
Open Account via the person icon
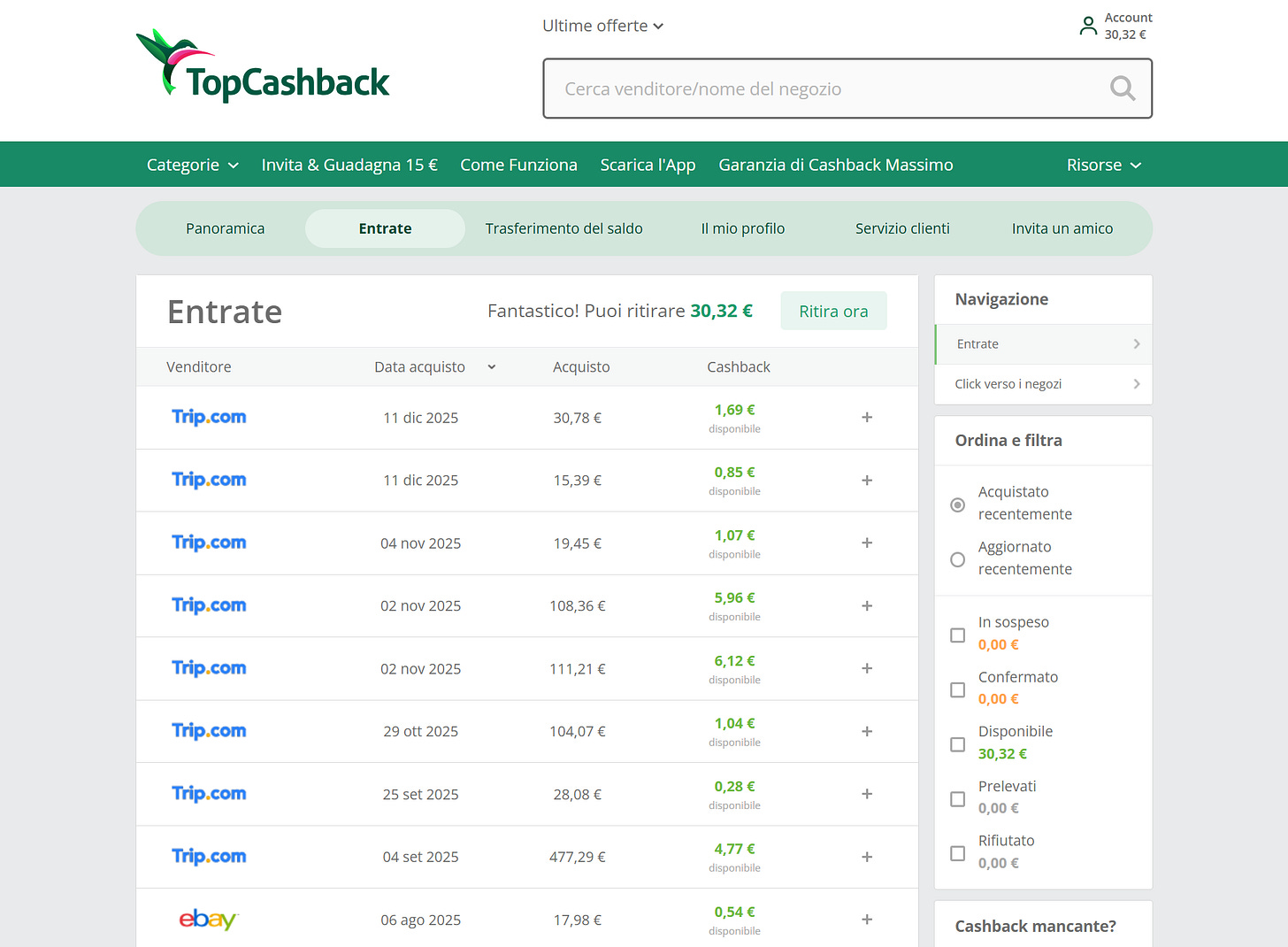pos(1088,26)
